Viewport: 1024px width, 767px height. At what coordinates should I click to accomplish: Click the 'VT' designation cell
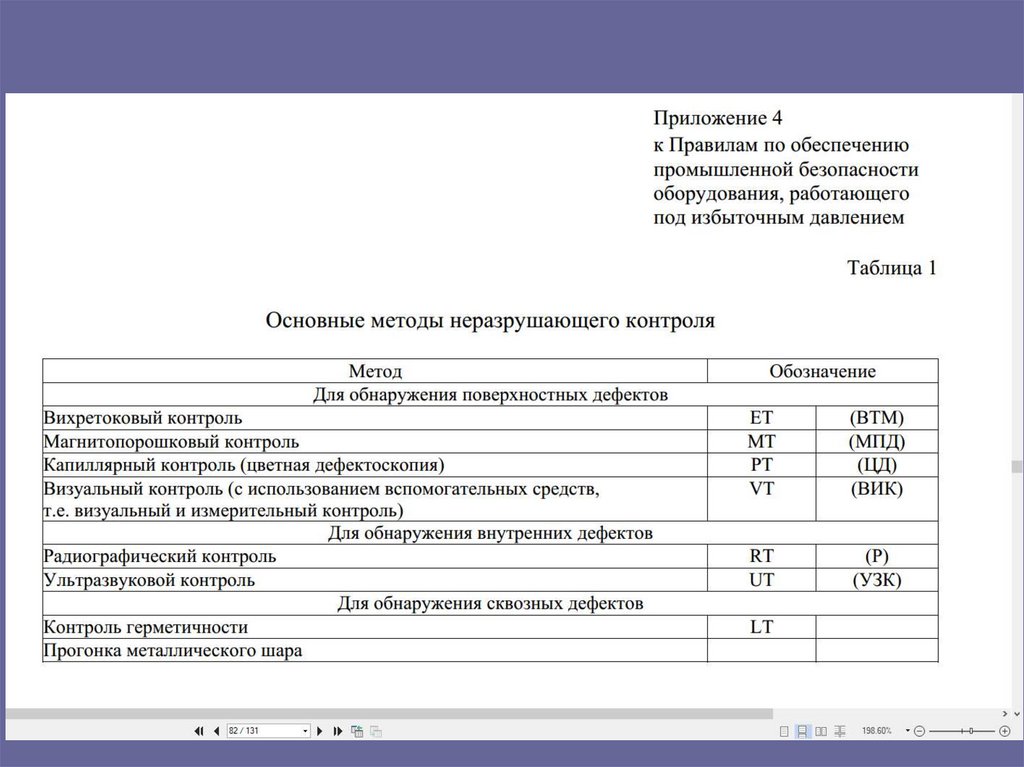click(x=761, y=498)
